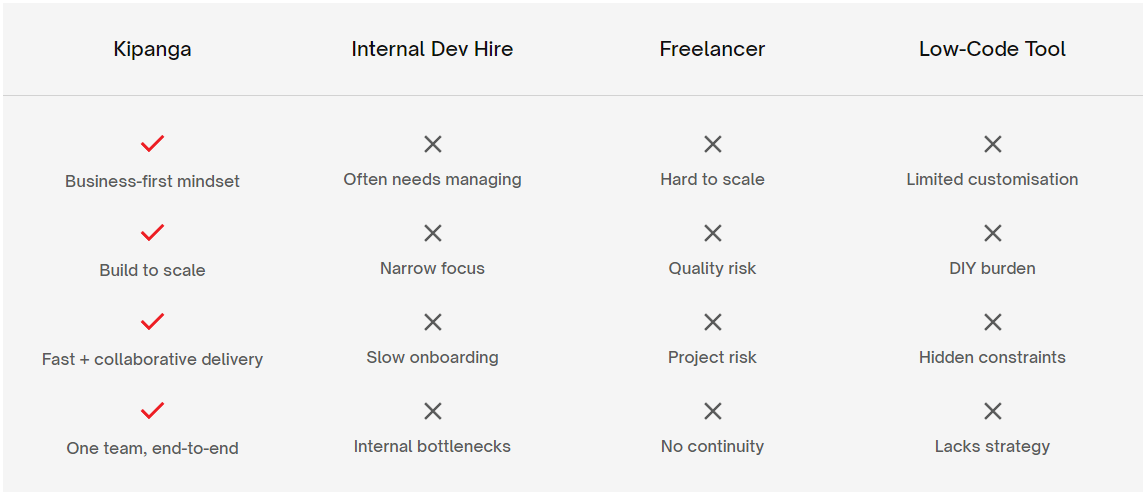Click the Freelancer column heading
The image size is (1144, 495).
[712, 49]
